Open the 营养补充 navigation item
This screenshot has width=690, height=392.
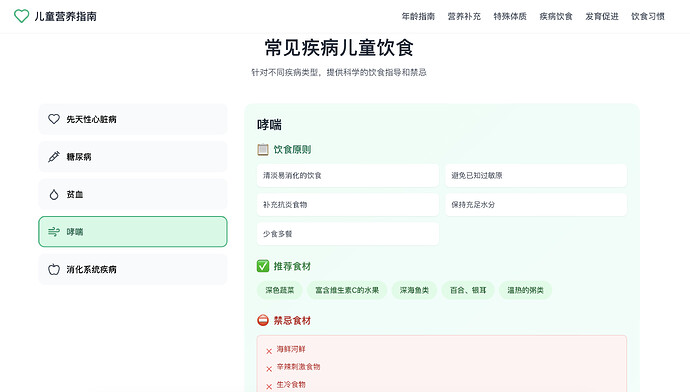[x=464, y=16]
